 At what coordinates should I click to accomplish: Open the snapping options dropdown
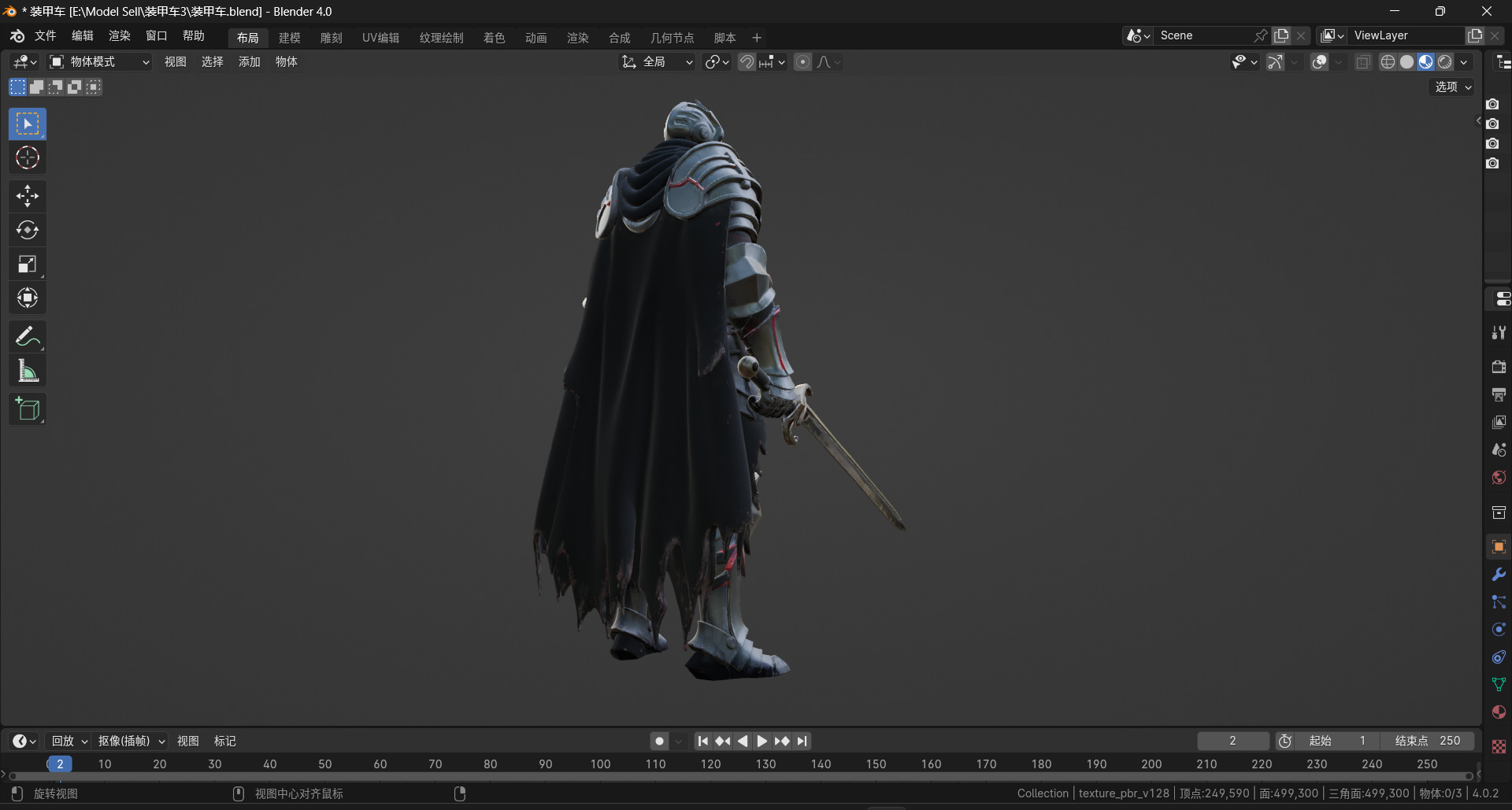pyautogui.click(x=773, y=62)
